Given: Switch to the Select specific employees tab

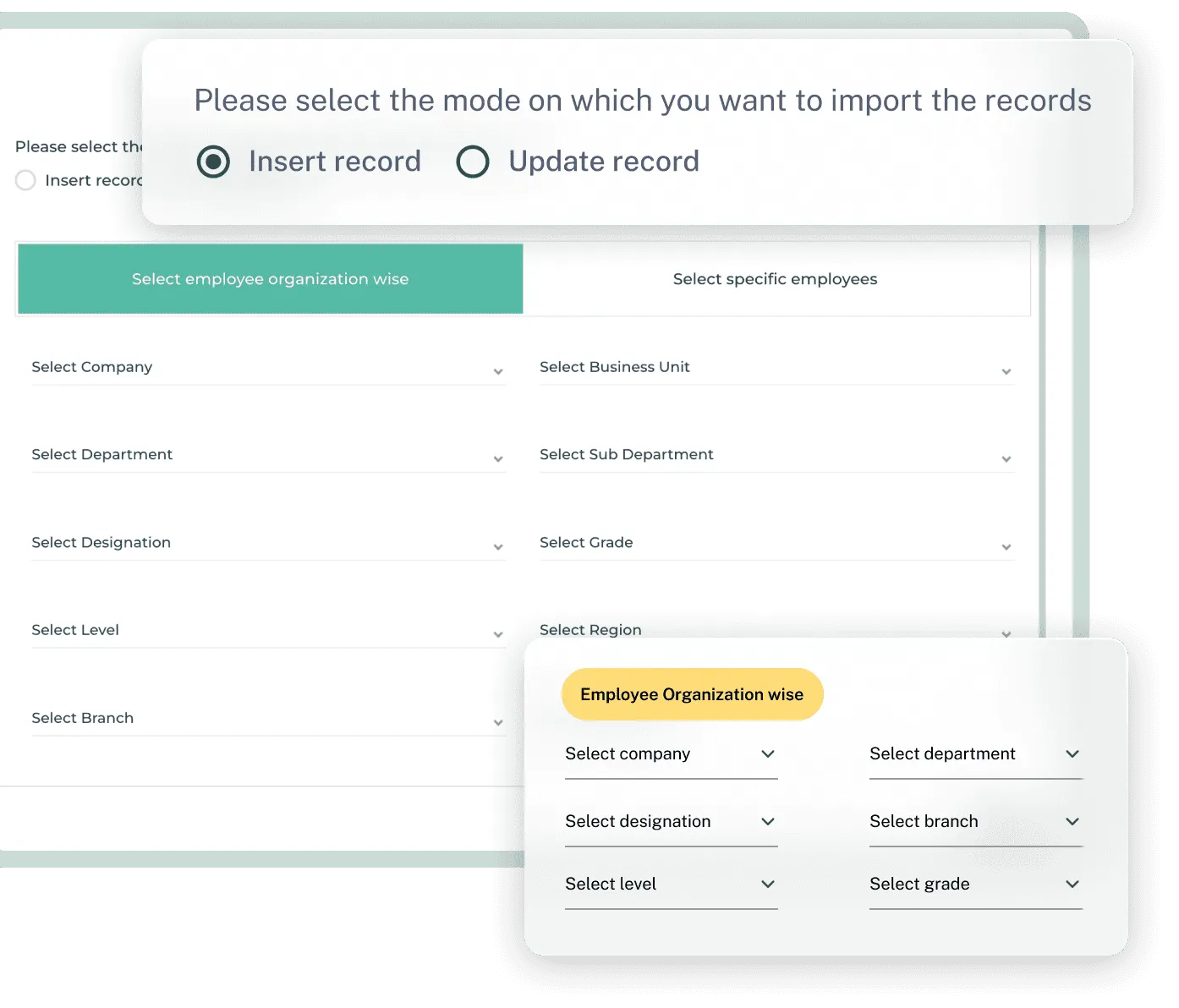Looking at the screenshot, I should point(775,278).
